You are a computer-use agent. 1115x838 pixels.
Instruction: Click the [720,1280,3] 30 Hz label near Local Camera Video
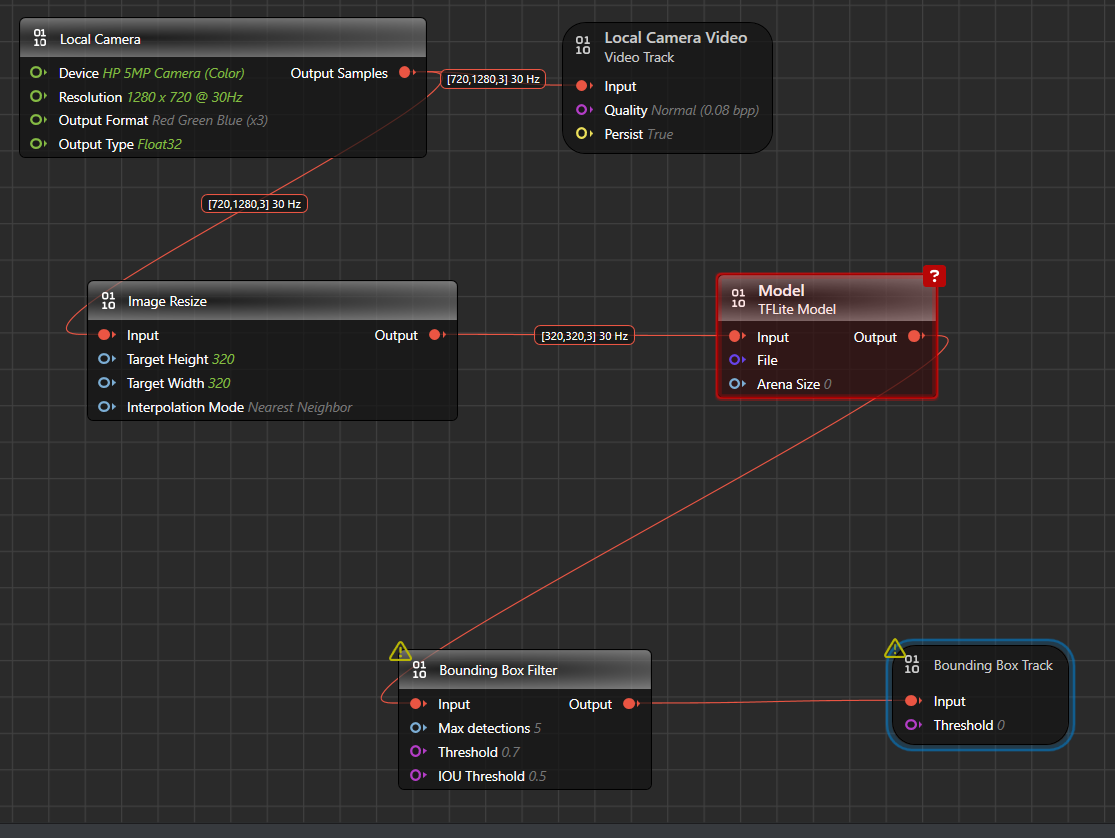pyautogui.click(x=494, y=79)
